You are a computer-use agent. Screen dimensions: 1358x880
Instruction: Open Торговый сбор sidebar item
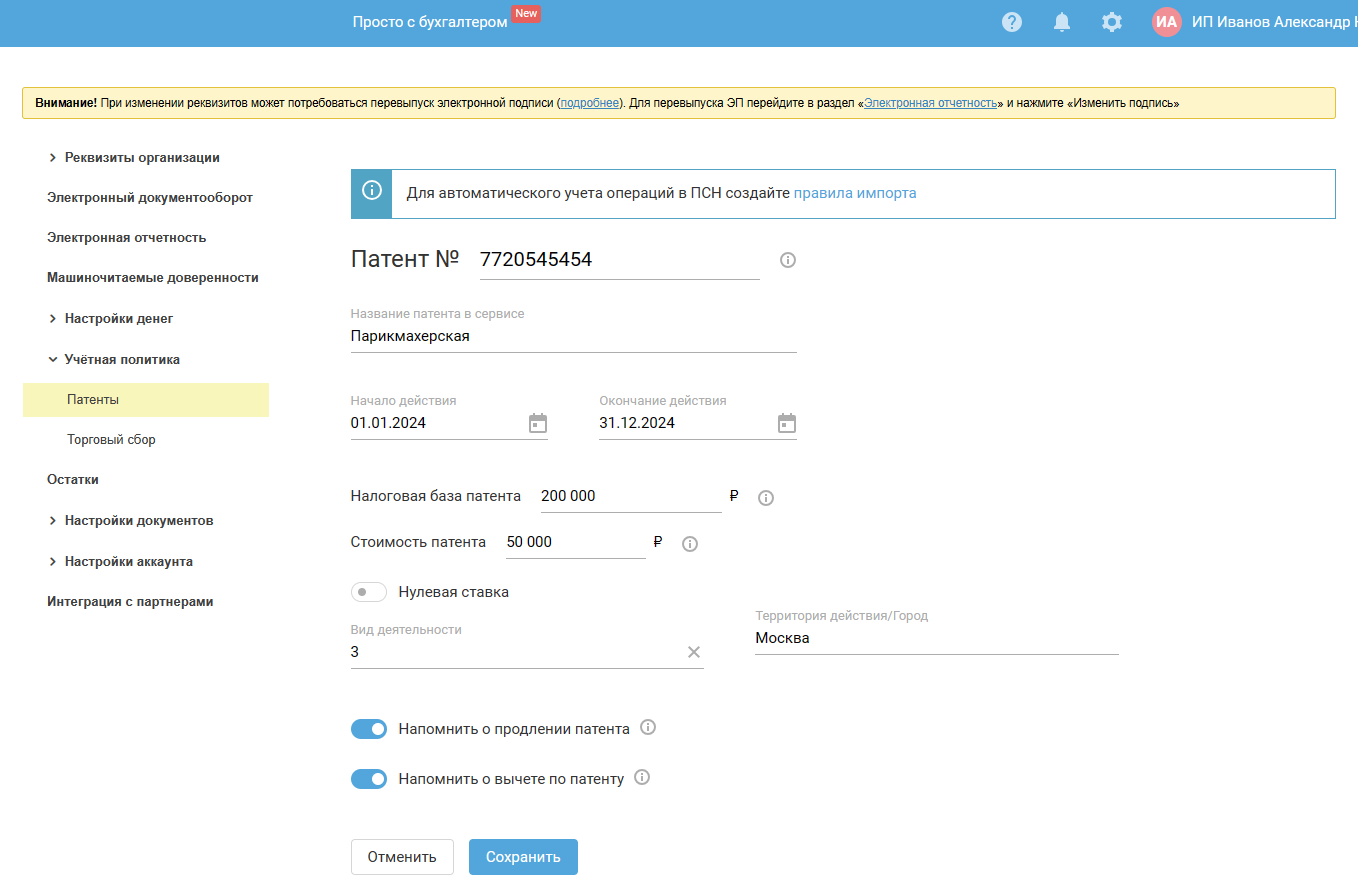point(111,439)
